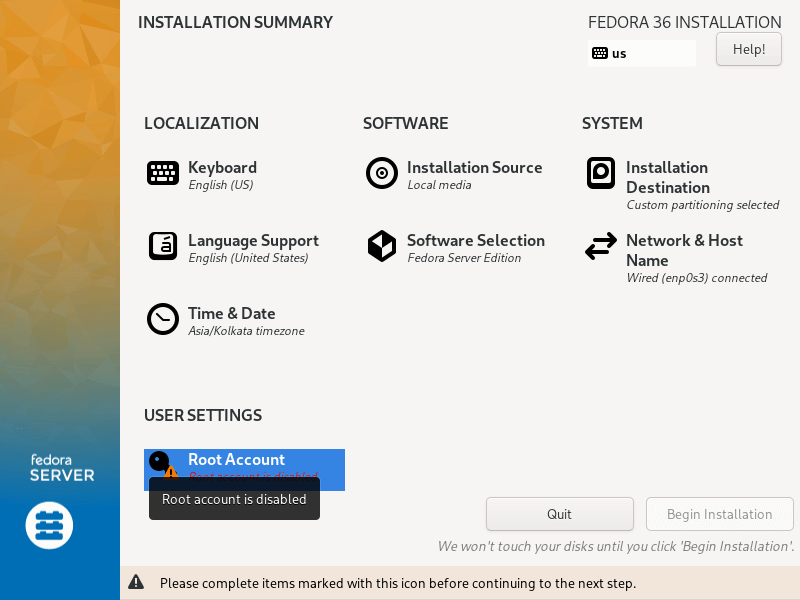Image resolution: width=800 pixels, height=600 pixels.
Task: Click the us keyboard layout indicator
Action: (x=641, y=53)
